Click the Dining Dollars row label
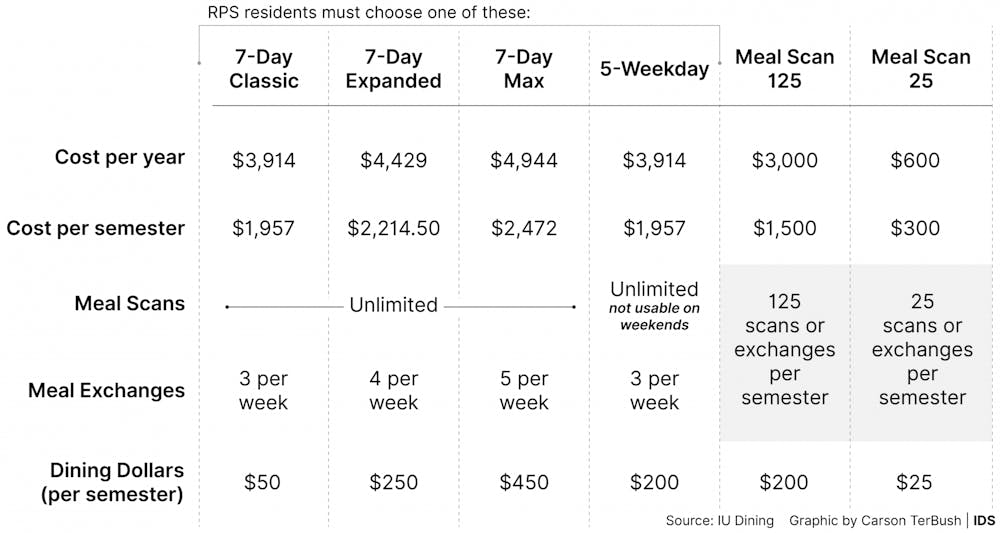Viewport: 1000px width, 533px height. tap(112, 482)
